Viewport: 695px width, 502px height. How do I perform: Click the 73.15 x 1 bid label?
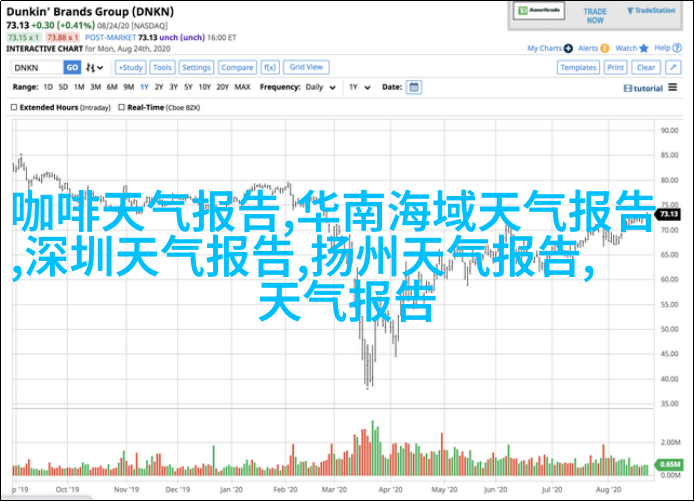pyautogui.click(x=24, y=38)
